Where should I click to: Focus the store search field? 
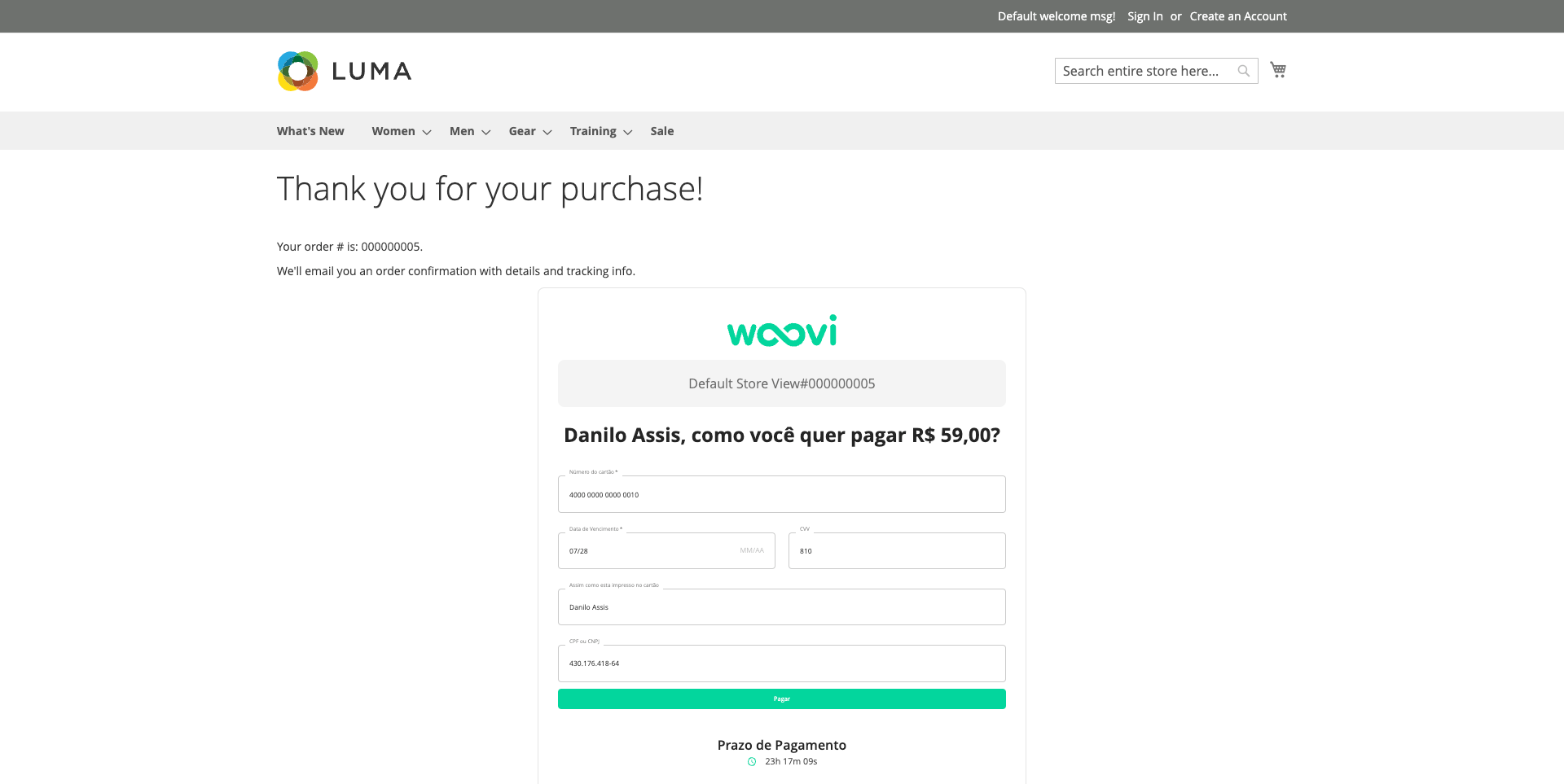(x=1144, y=71)
